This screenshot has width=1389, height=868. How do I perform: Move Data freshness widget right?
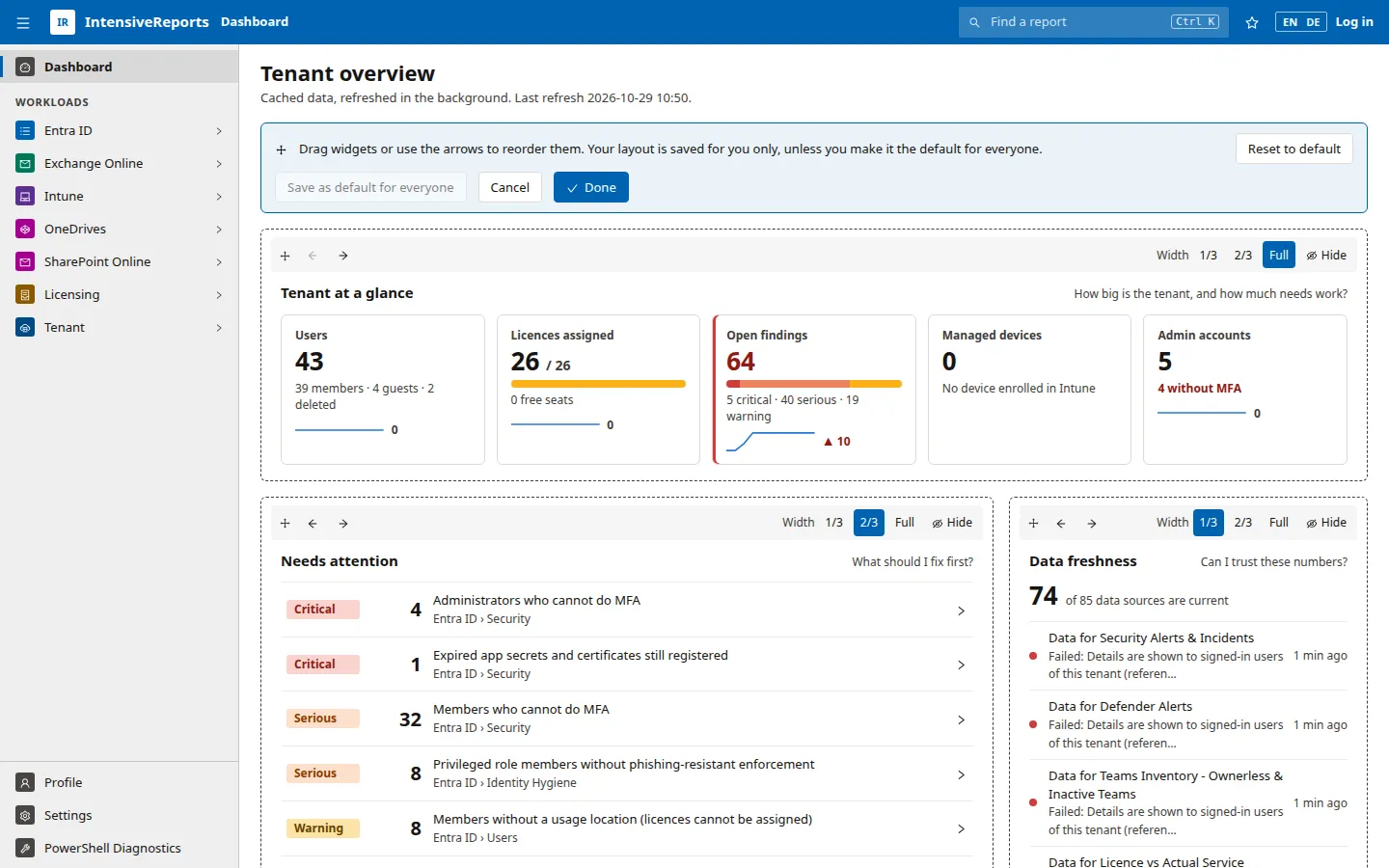1092,524
